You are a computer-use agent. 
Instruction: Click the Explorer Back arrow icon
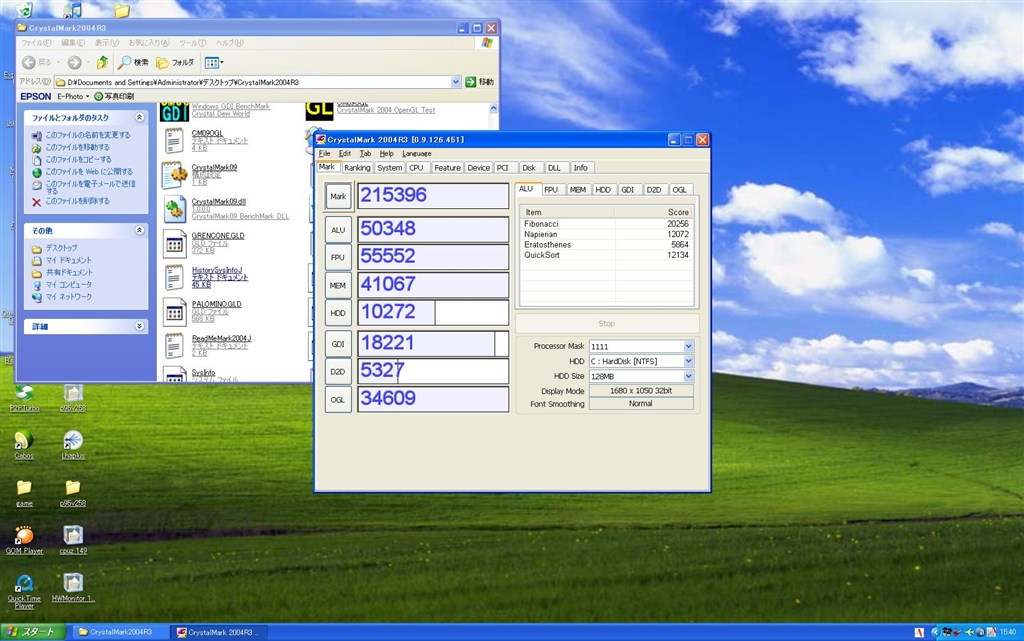click(29, 63)
